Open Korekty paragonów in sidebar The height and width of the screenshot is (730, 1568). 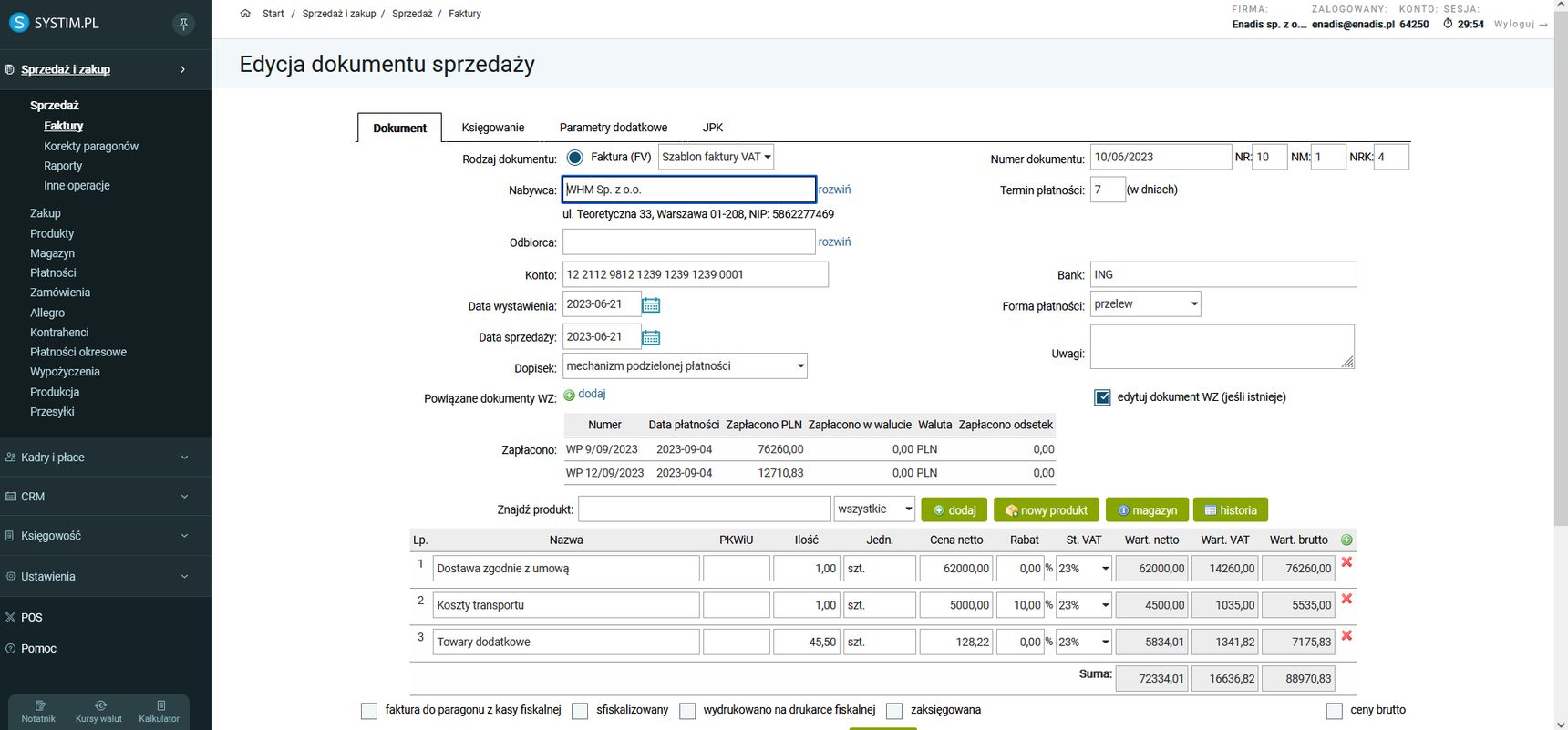pos(91,146)
